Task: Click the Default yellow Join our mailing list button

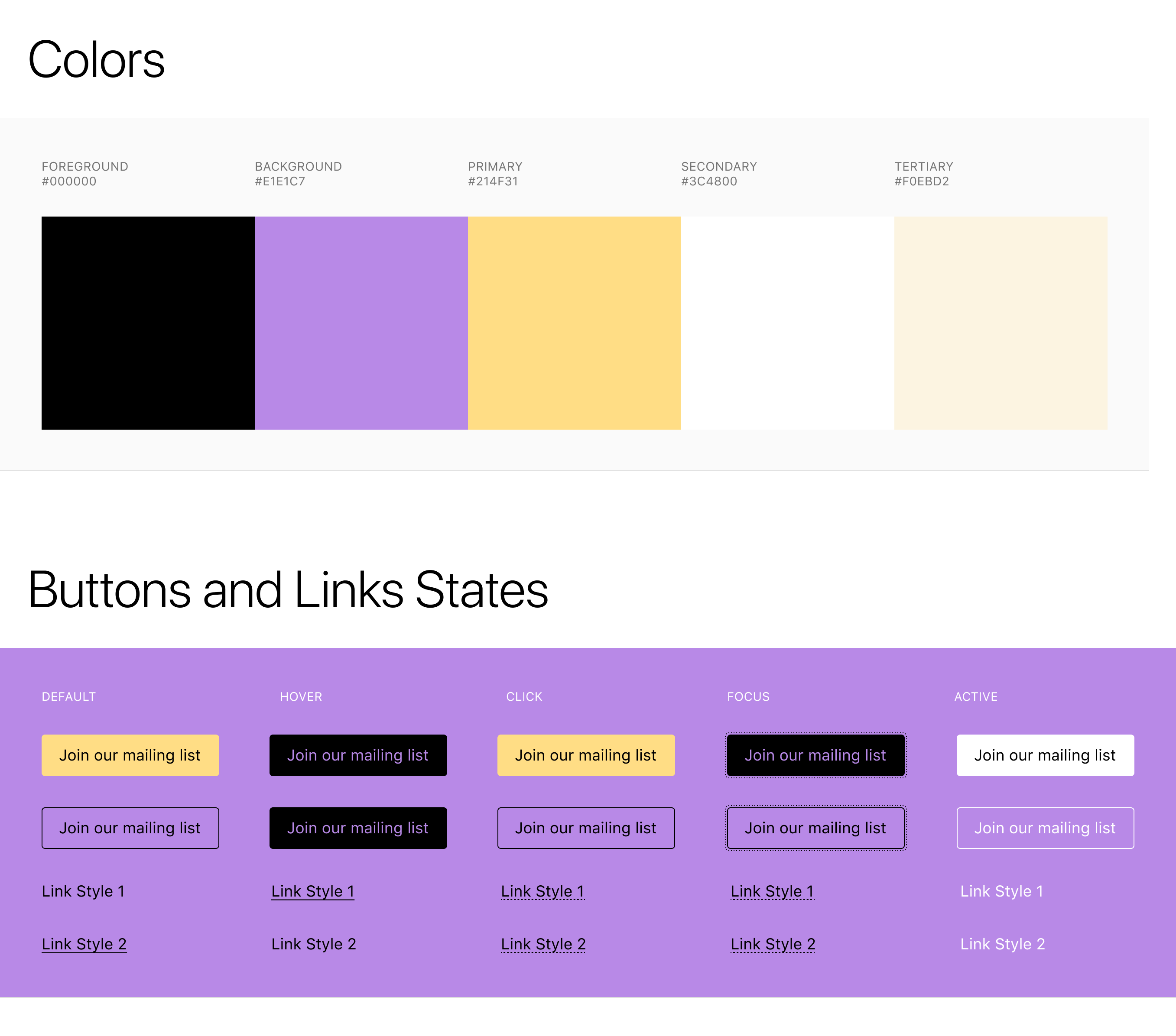Action: pyautogui.click(x=130, y=755)
